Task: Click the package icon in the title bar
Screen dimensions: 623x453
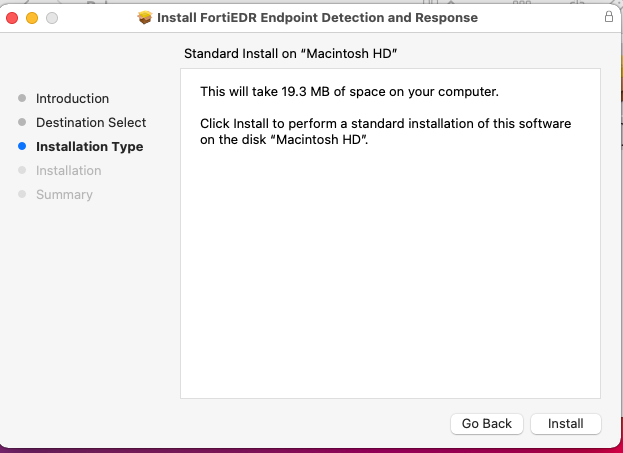Action: [145, 18]
